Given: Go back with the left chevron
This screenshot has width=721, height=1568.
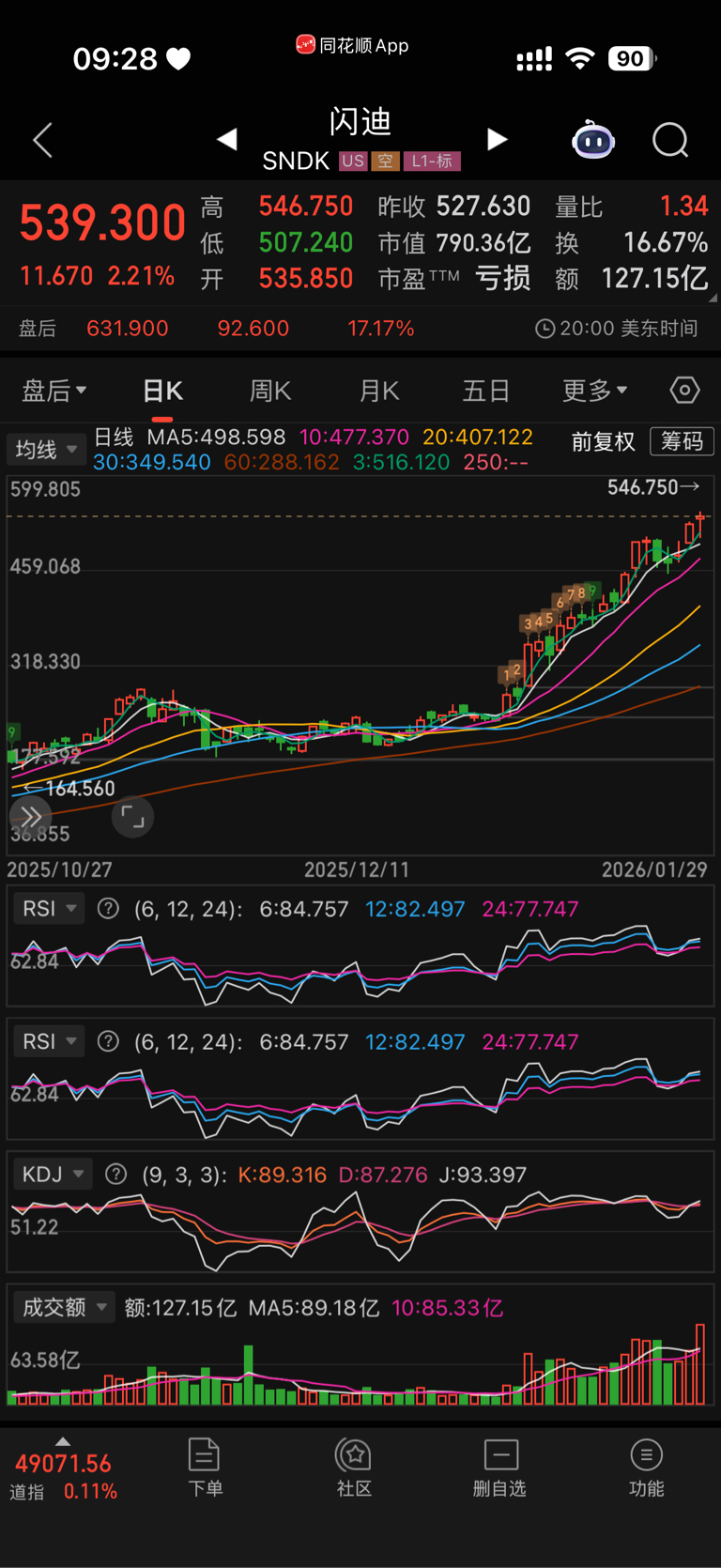Looking at the screenshot, I should (43, 141).
